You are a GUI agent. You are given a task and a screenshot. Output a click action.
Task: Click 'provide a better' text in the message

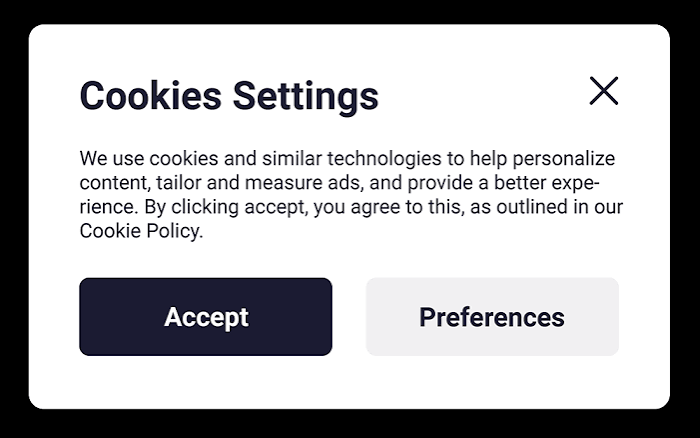click(x=477, y=183)
